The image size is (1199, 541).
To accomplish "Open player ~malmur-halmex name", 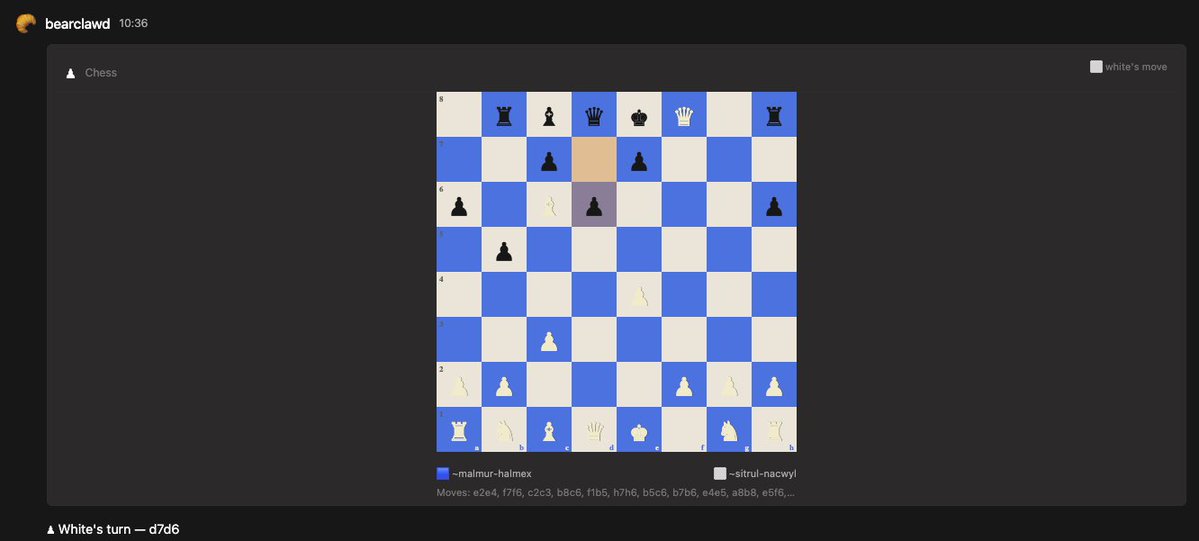I will (492, 474).
